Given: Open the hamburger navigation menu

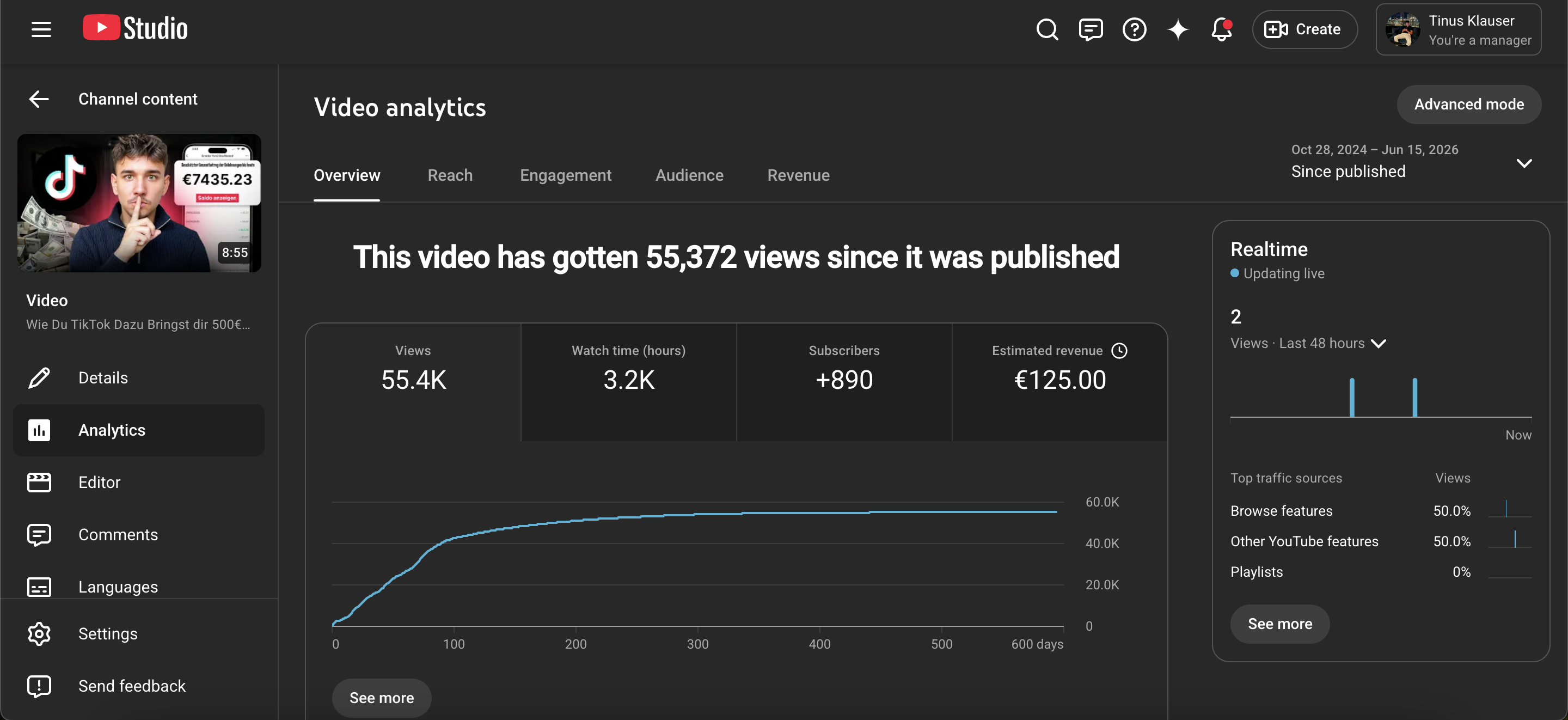Looking at the screenshot, I should point(41,29).
